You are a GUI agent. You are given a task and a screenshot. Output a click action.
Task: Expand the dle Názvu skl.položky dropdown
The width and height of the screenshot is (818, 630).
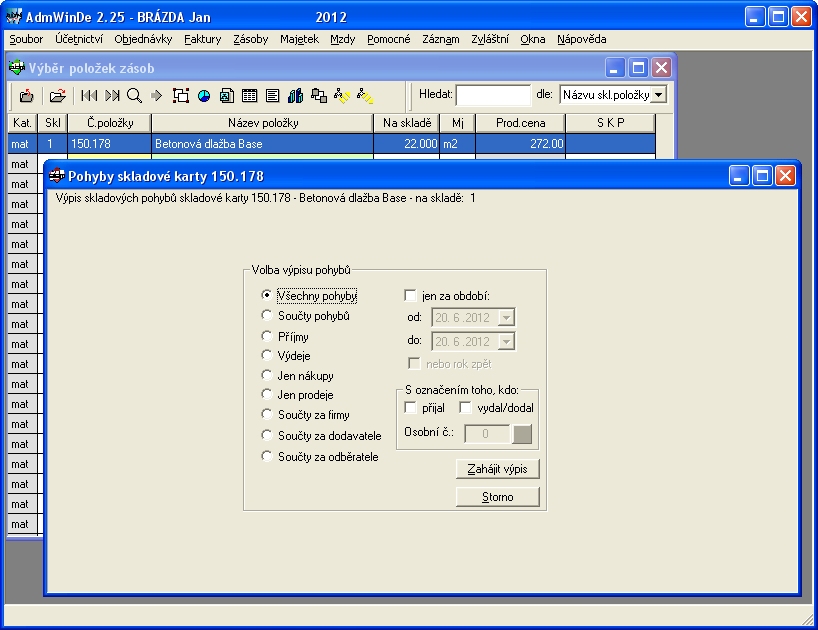[658, 95]
